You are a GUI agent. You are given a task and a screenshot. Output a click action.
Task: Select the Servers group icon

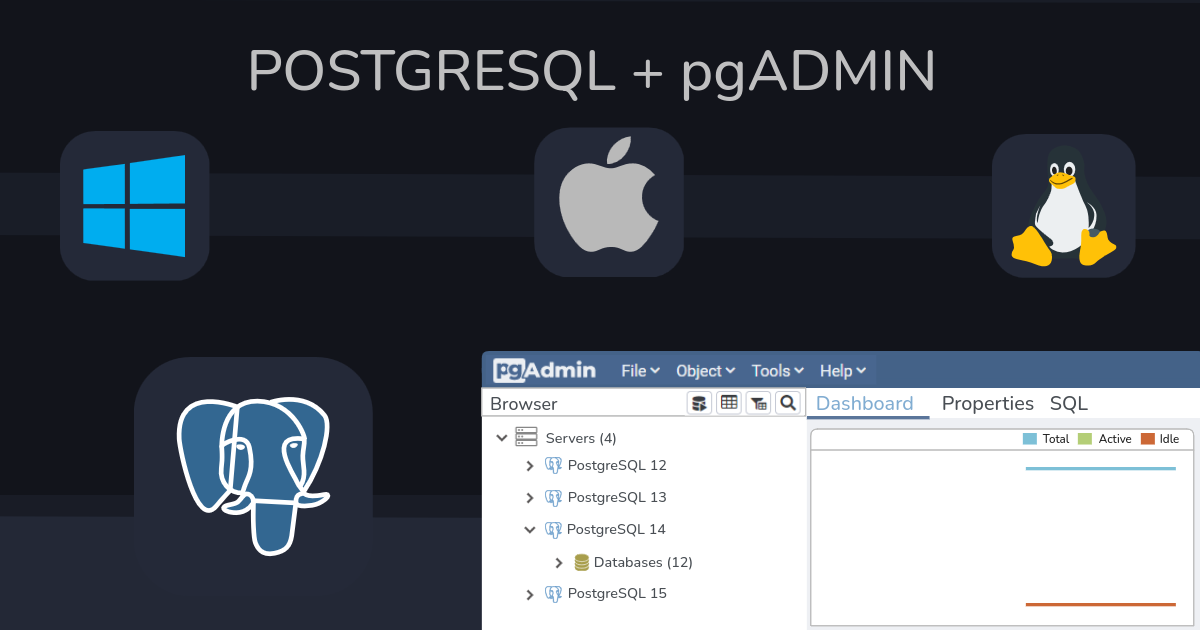[x=527, y=437]
